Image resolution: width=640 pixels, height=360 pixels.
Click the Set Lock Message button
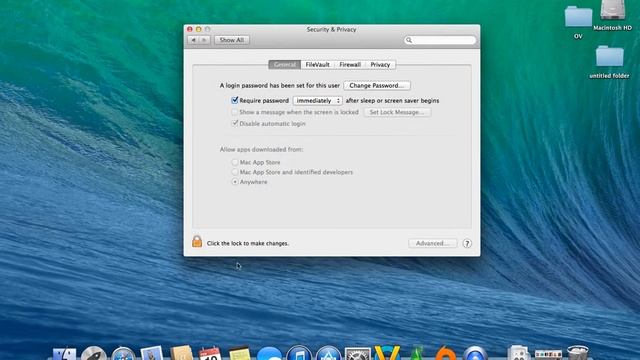pyautogui.click(x=397, y=112)
